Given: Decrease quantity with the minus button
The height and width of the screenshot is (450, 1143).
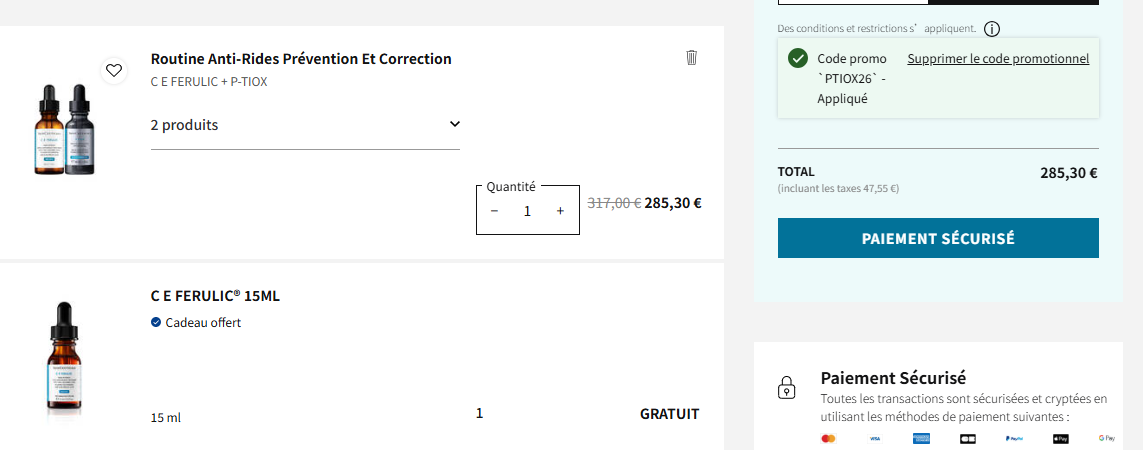Looking at the screenshot, I should 494,211.
